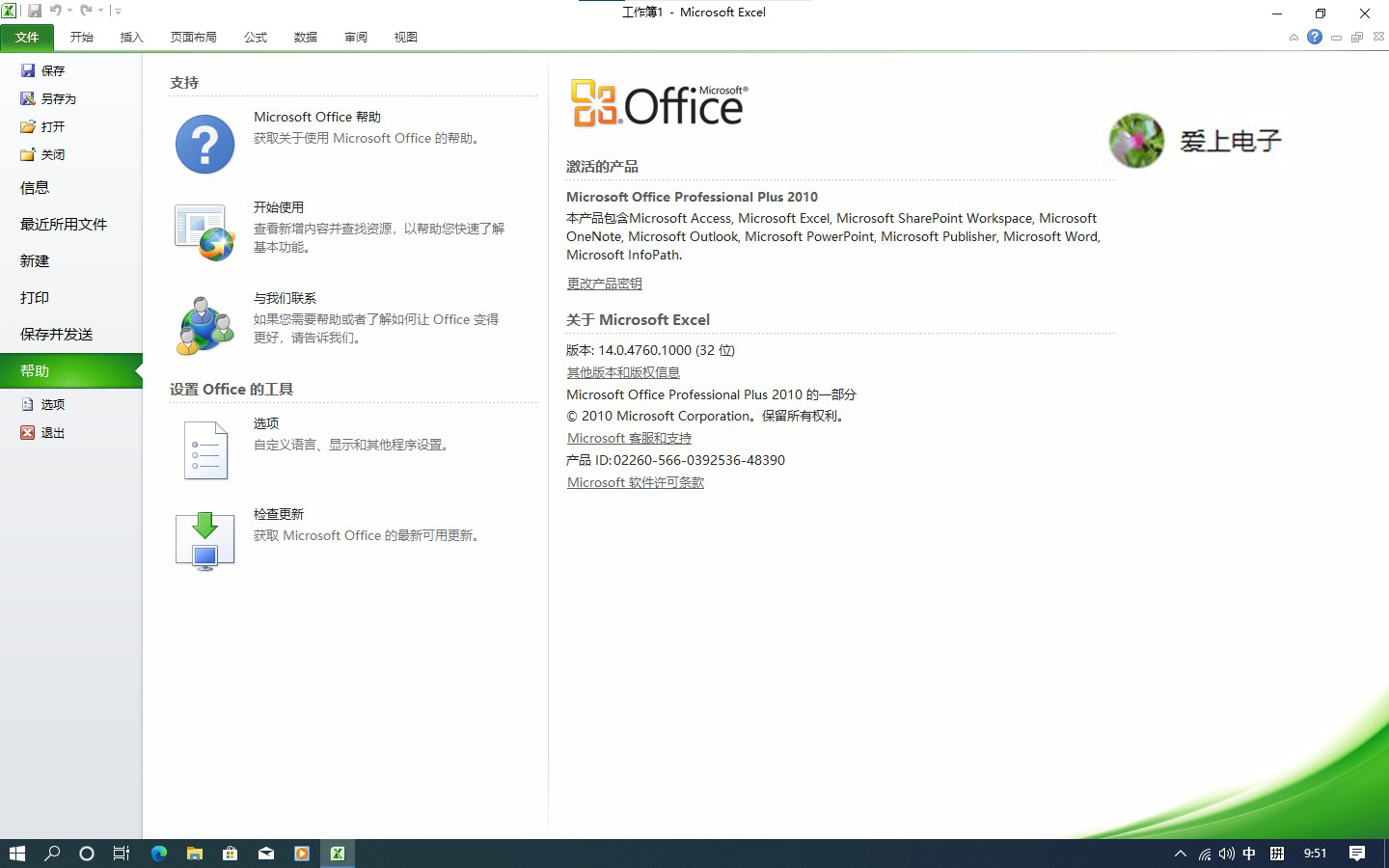Switch to the 页面布局 ribbon tab
Image resolution: width=1389 pixels, height=868 pixels.
click(194, 37)
